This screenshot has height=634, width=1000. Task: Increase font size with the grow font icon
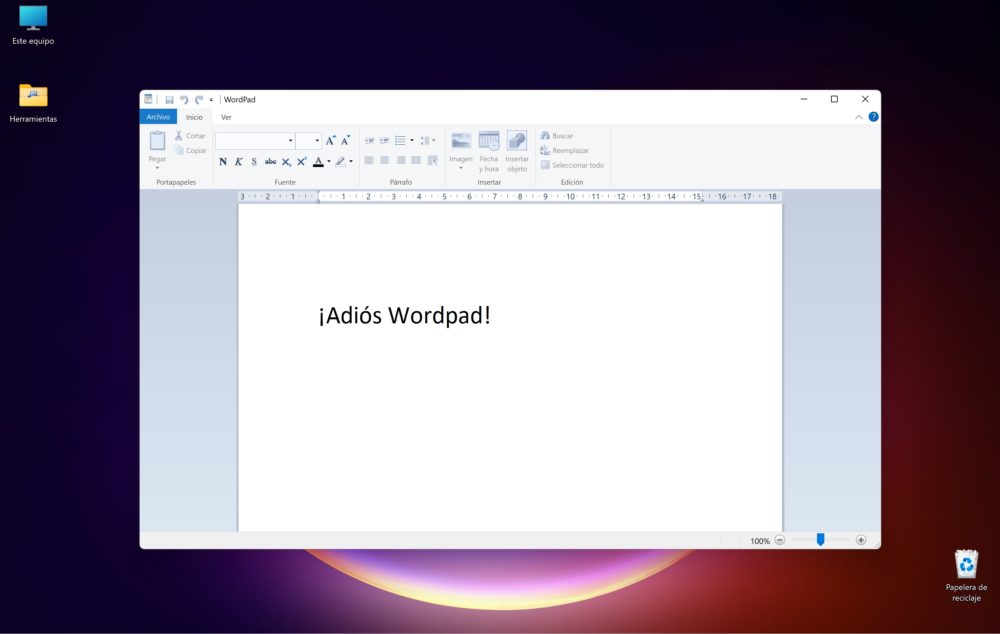330,140
